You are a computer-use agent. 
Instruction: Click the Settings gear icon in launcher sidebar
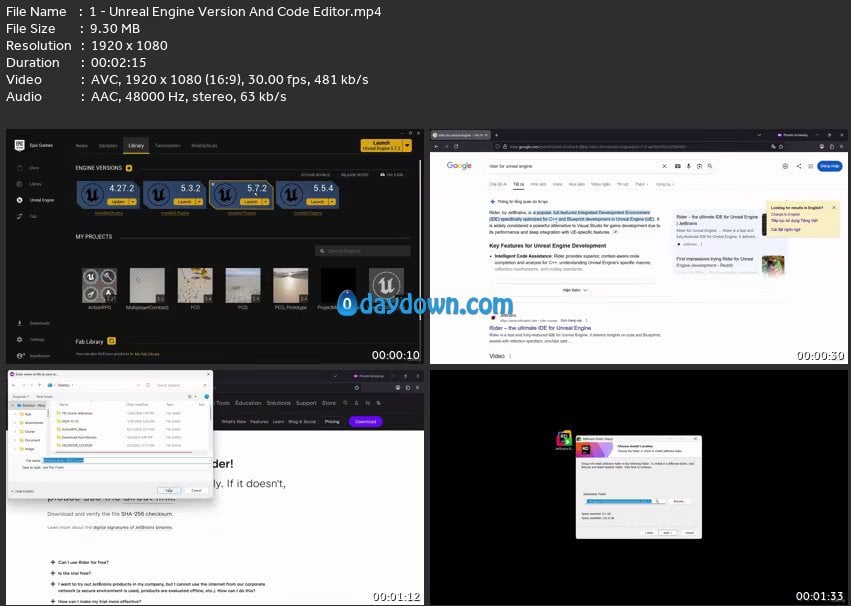(20, 340)
